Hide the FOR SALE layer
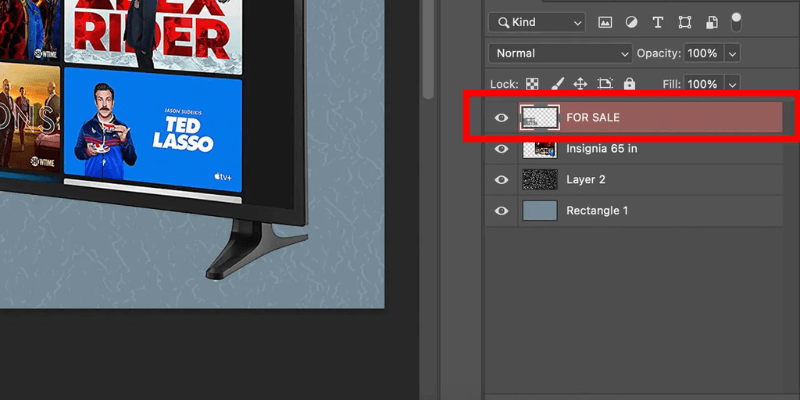The width and height of the screenshot is (800, 400). pos(501,118)
